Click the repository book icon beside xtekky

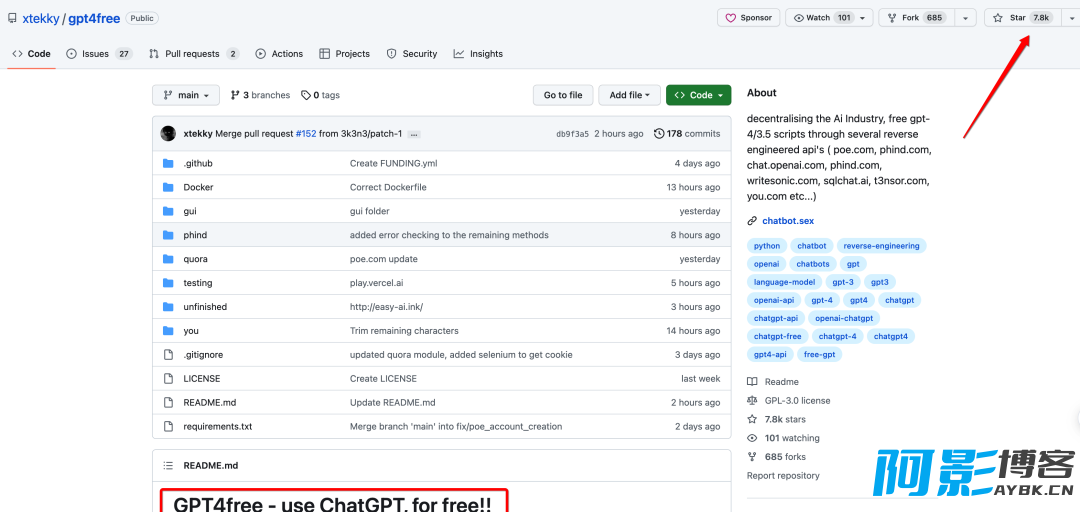tap(12, 18)
